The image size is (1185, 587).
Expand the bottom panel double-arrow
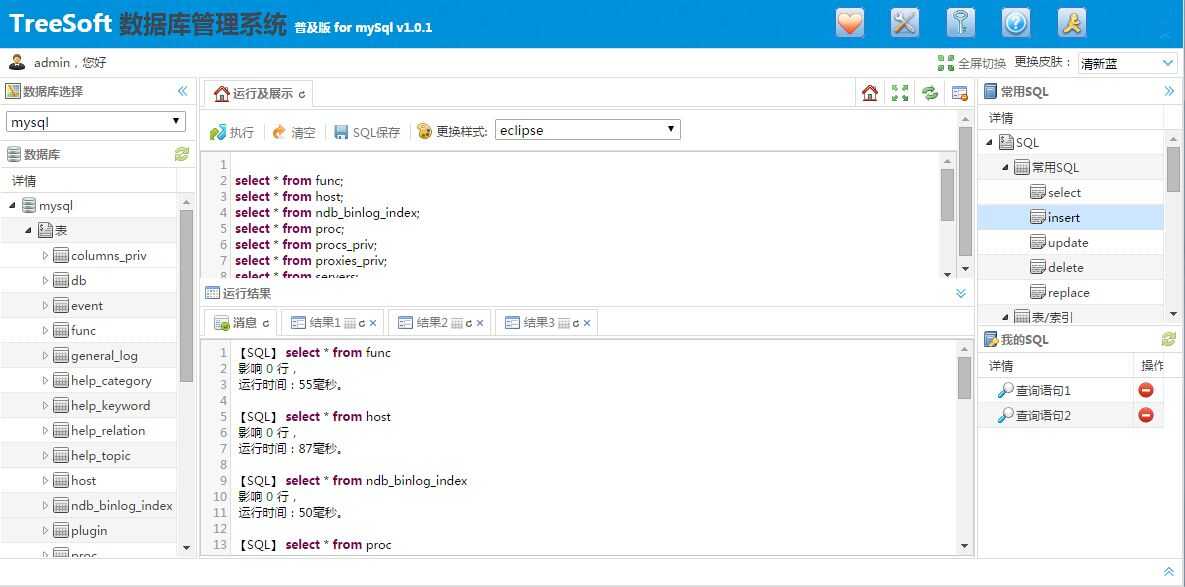pos(1168,572)
